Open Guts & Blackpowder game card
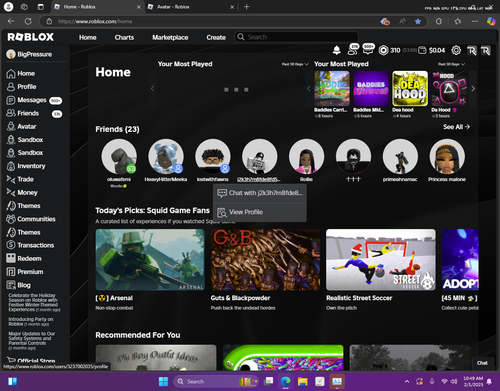 (265, 260)
